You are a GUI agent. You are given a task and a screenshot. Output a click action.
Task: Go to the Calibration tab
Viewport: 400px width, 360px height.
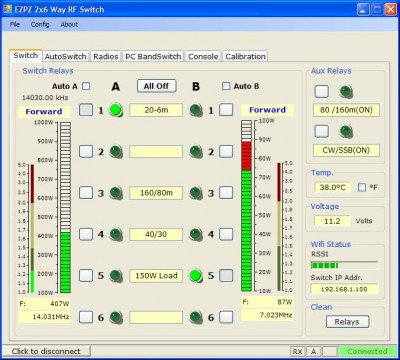coord(245,56)
